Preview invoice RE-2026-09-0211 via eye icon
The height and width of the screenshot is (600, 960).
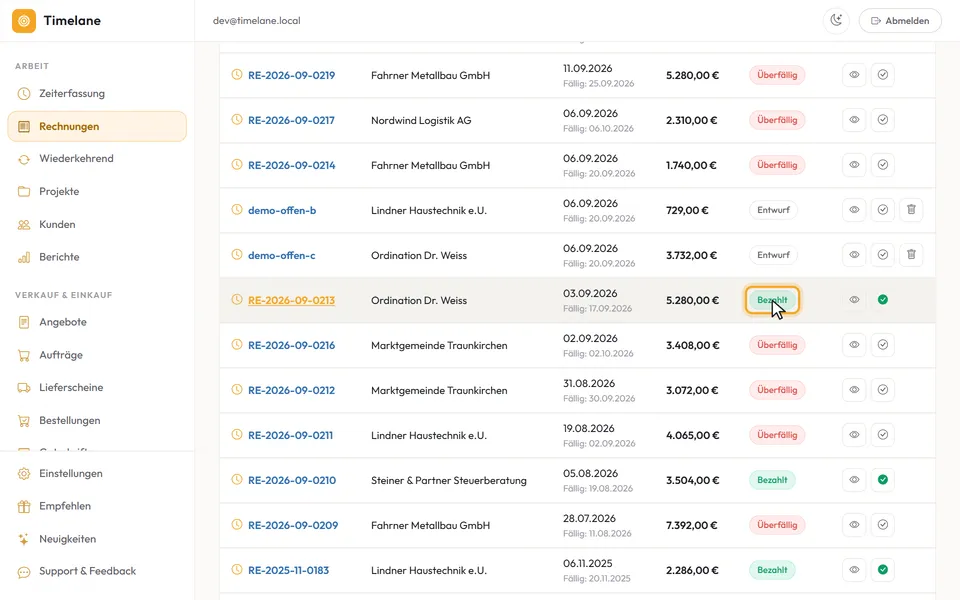(x=854, y=435)
